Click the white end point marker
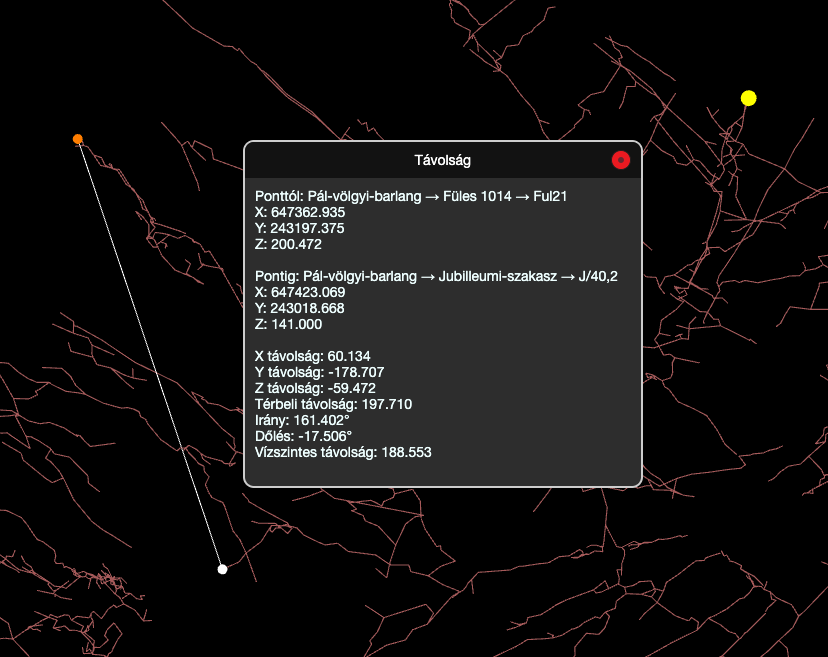Screen dimensions: 828x657 (x=222, y=569)
